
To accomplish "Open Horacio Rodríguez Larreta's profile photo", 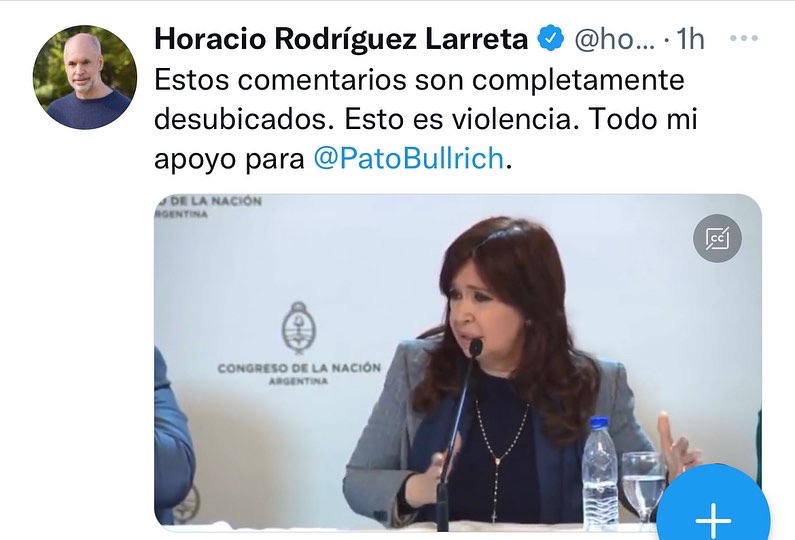I will tap(85, 77).
